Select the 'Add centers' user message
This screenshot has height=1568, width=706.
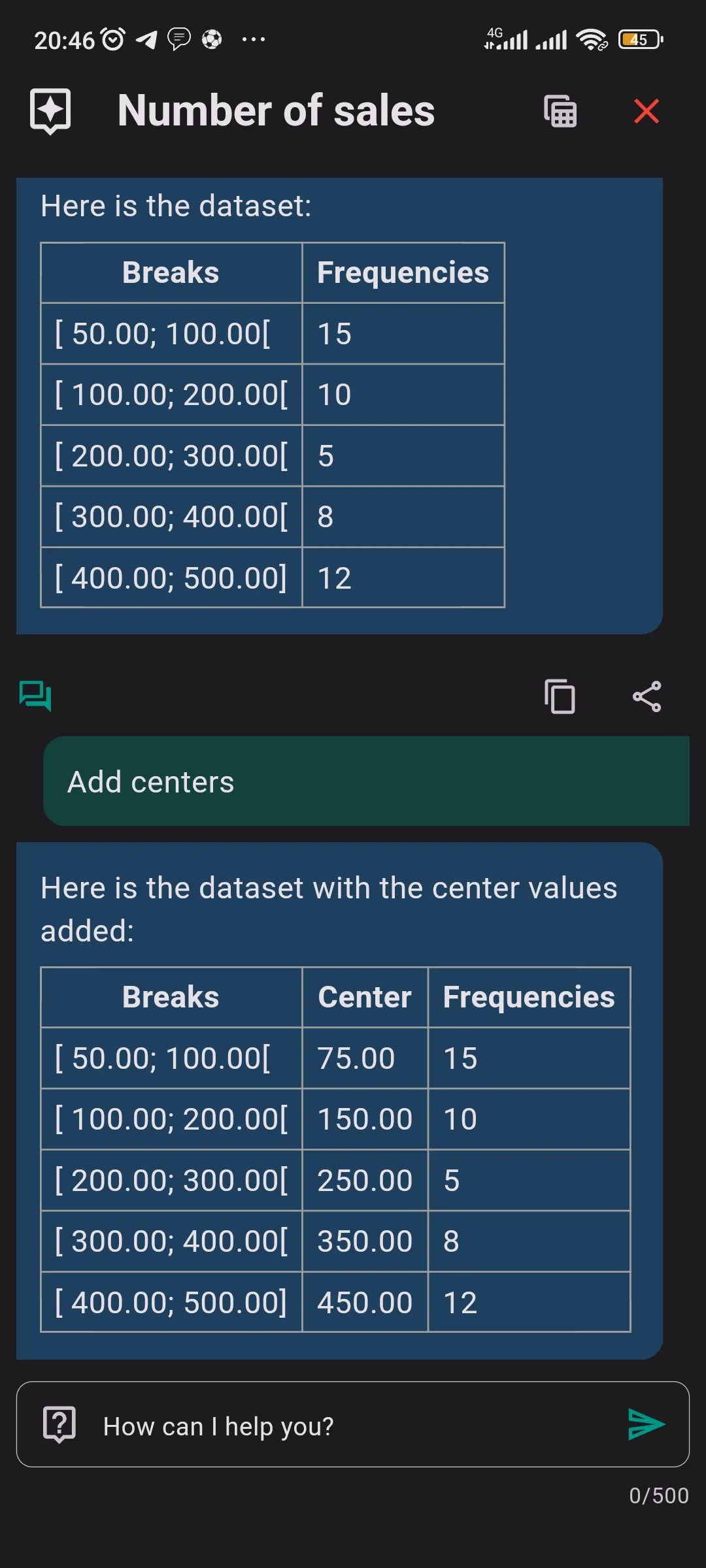(x=366, y=781)
